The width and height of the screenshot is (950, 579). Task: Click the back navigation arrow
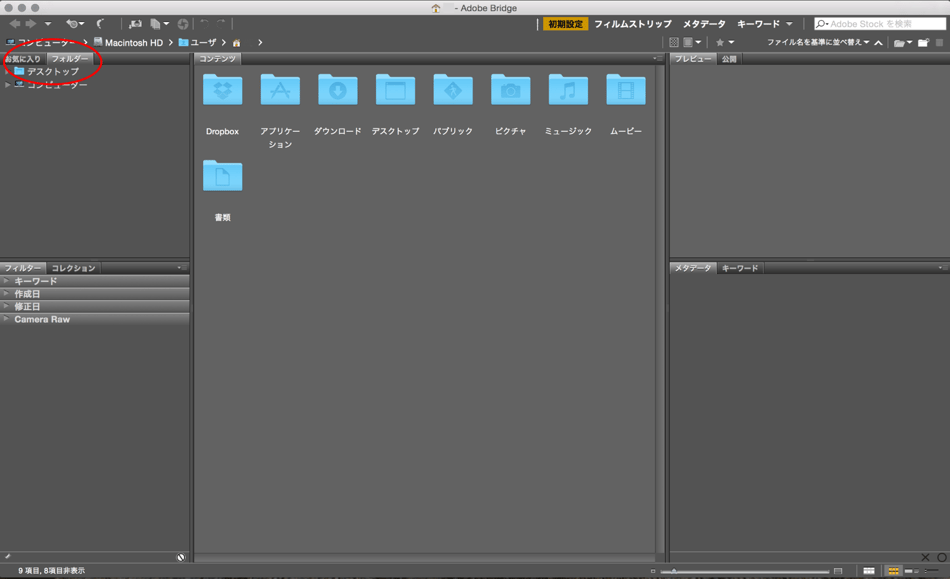[x=14, y=24]
